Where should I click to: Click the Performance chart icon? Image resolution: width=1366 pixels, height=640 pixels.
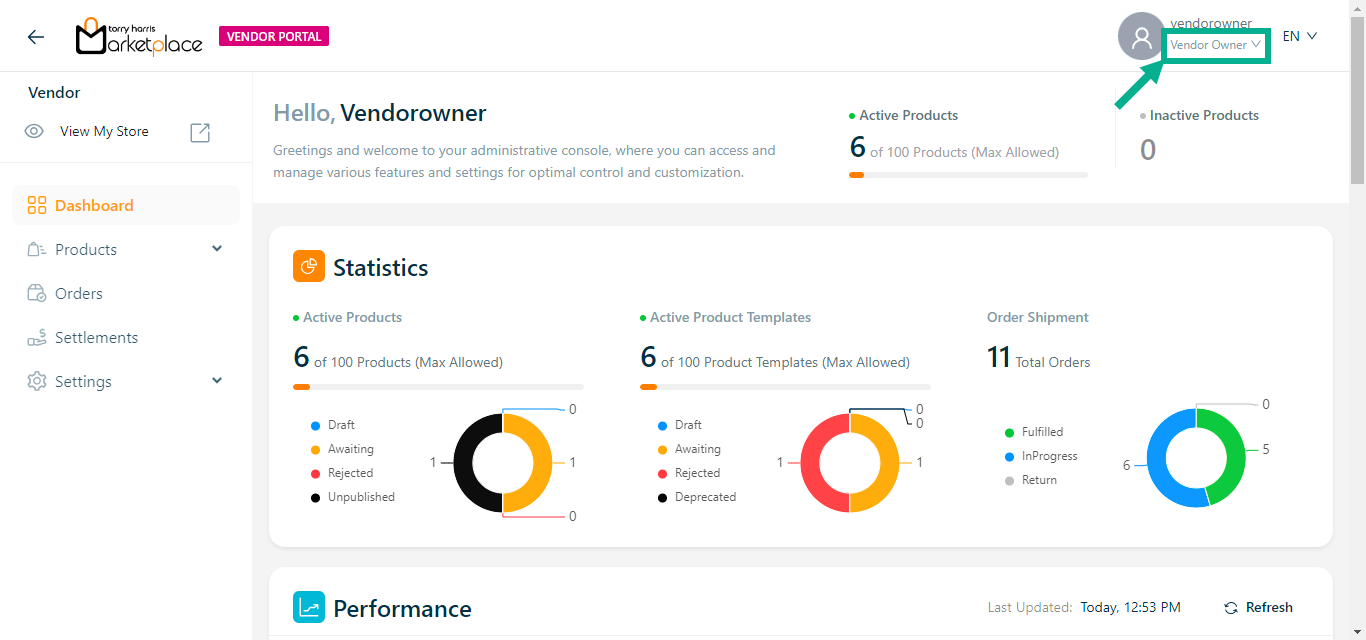coord(309,608)
